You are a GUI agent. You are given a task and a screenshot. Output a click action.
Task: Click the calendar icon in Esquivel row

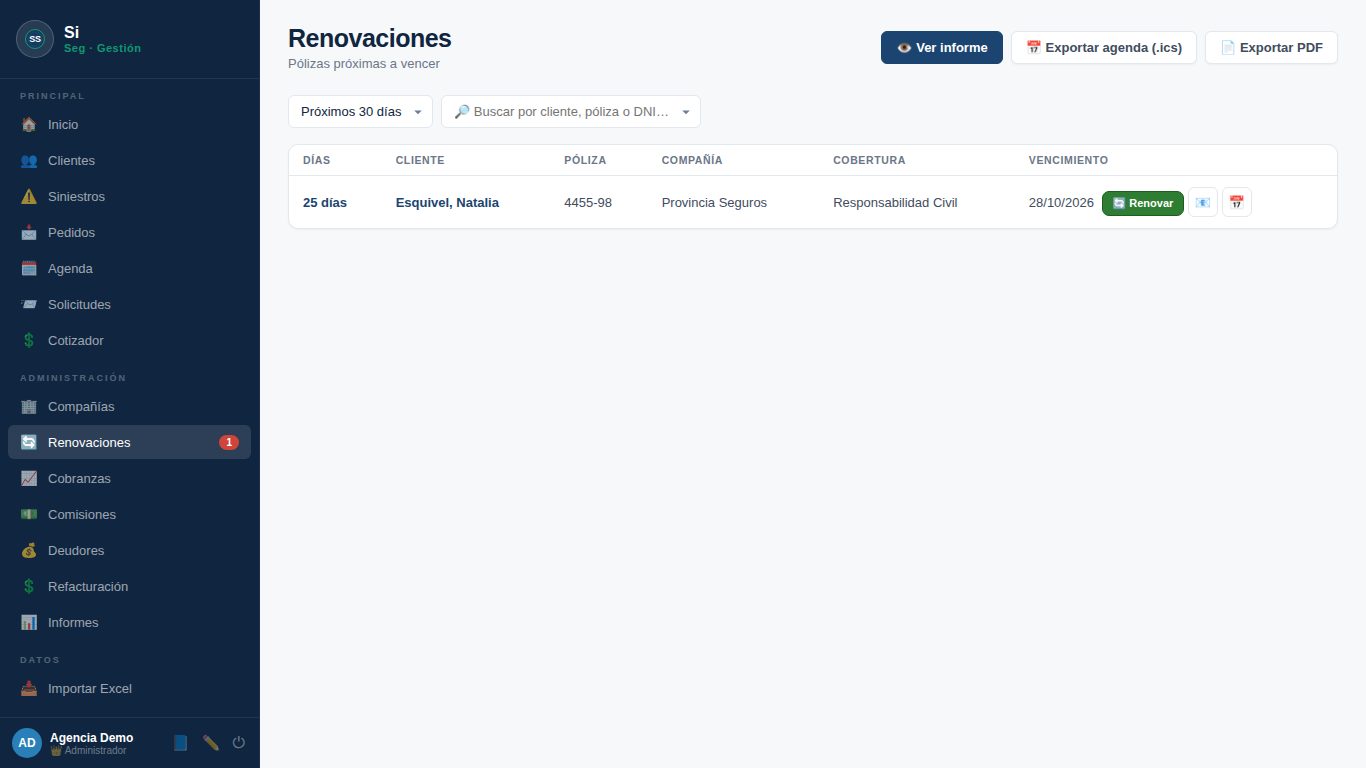click(1237, 202)
